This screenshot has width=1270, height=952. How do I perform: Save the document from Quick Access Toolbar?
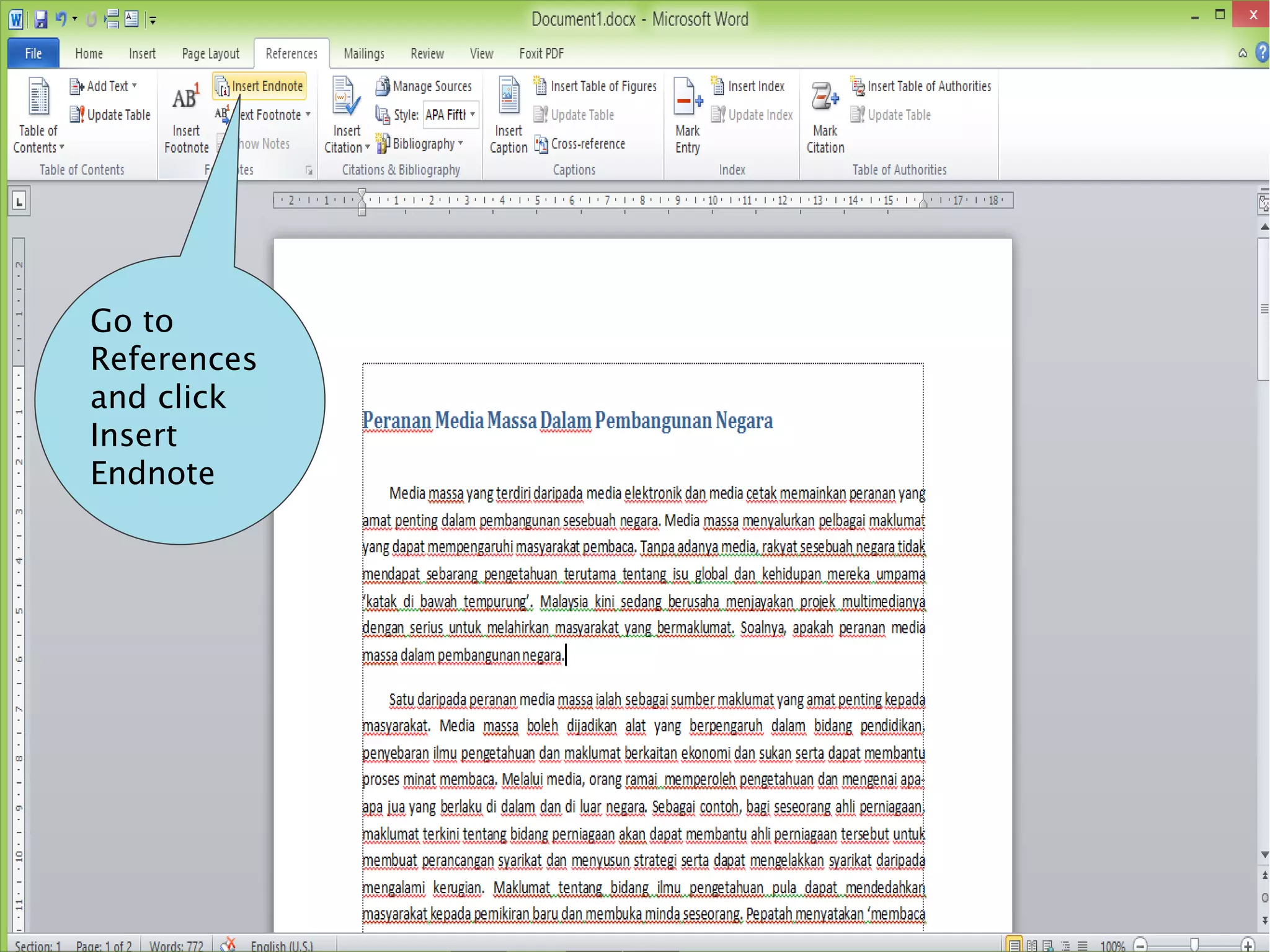coord(41,19)
